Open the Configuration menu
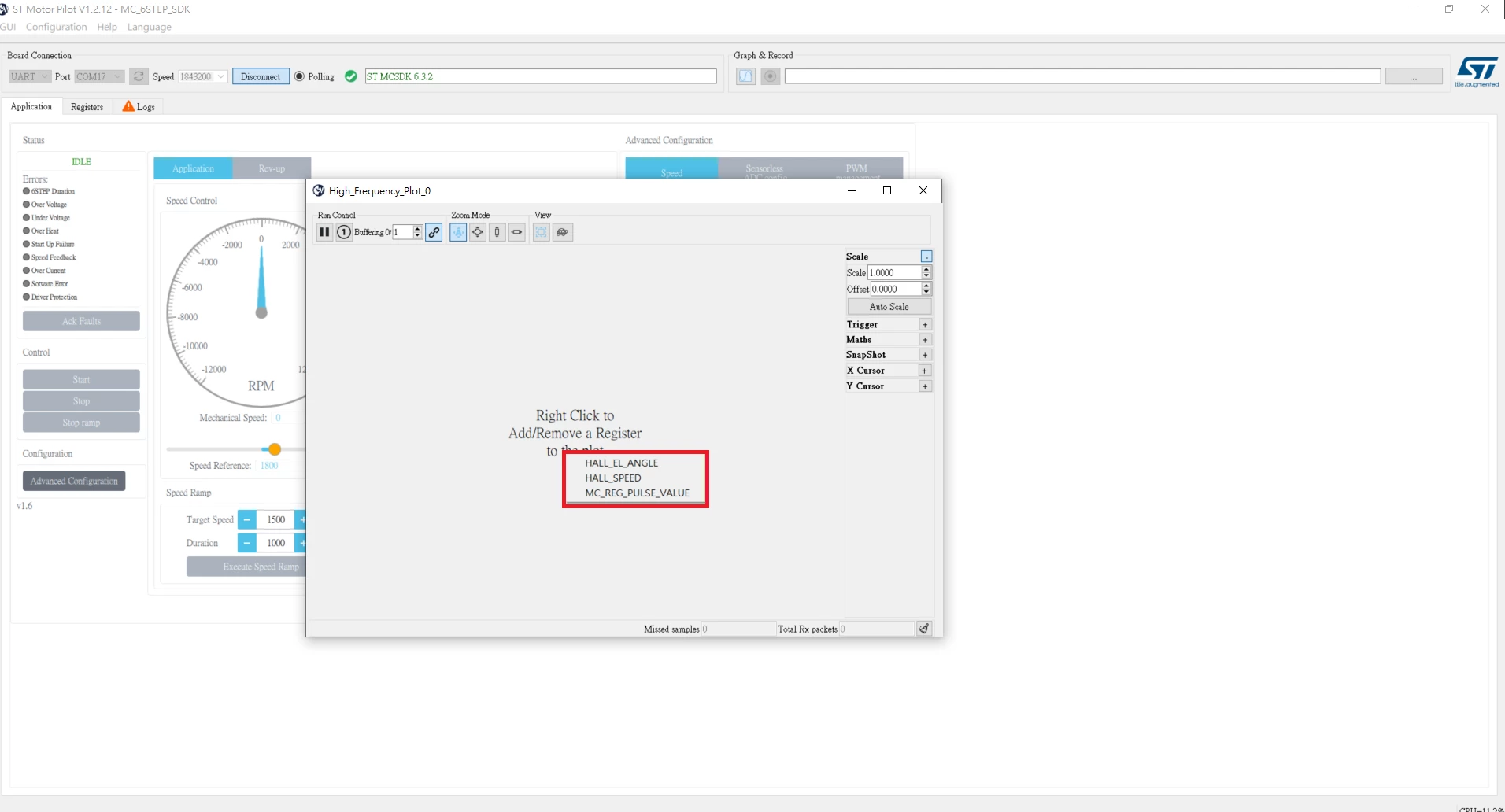Viewport: 1505px width, 812px height. point(56,27)
